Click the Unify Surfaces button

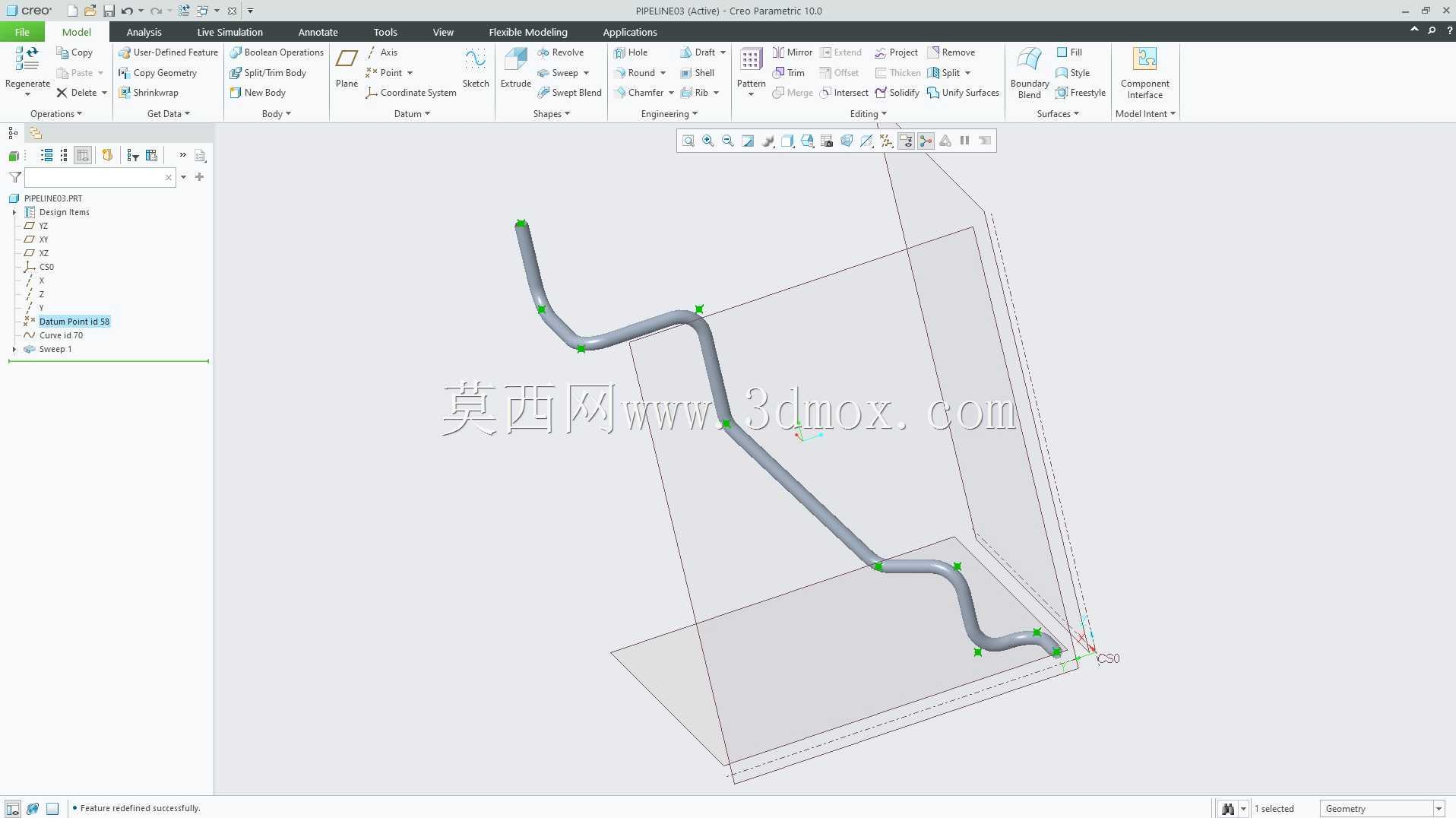(x=963, y=93)
